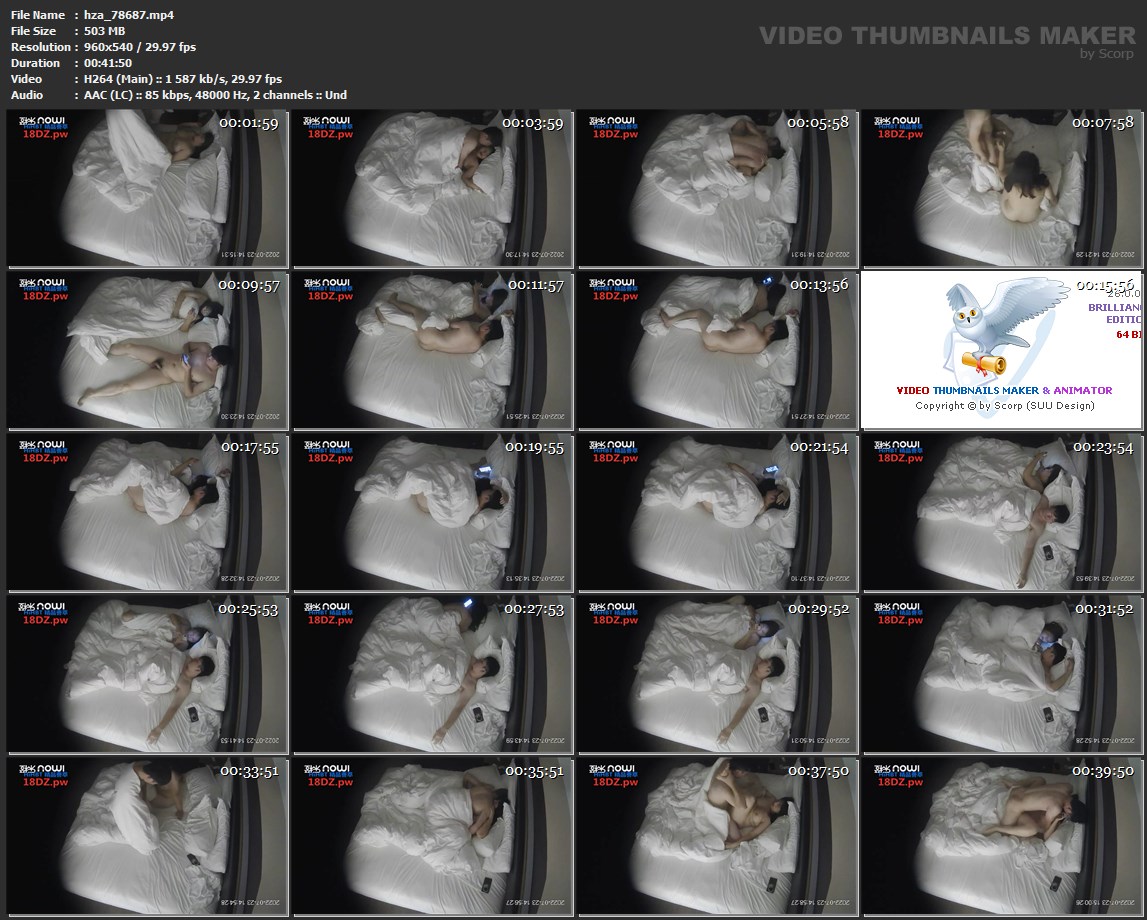1147x920 pixels.
Task: Open the thumbnail stamped 00:05:58
Action: 717,188
